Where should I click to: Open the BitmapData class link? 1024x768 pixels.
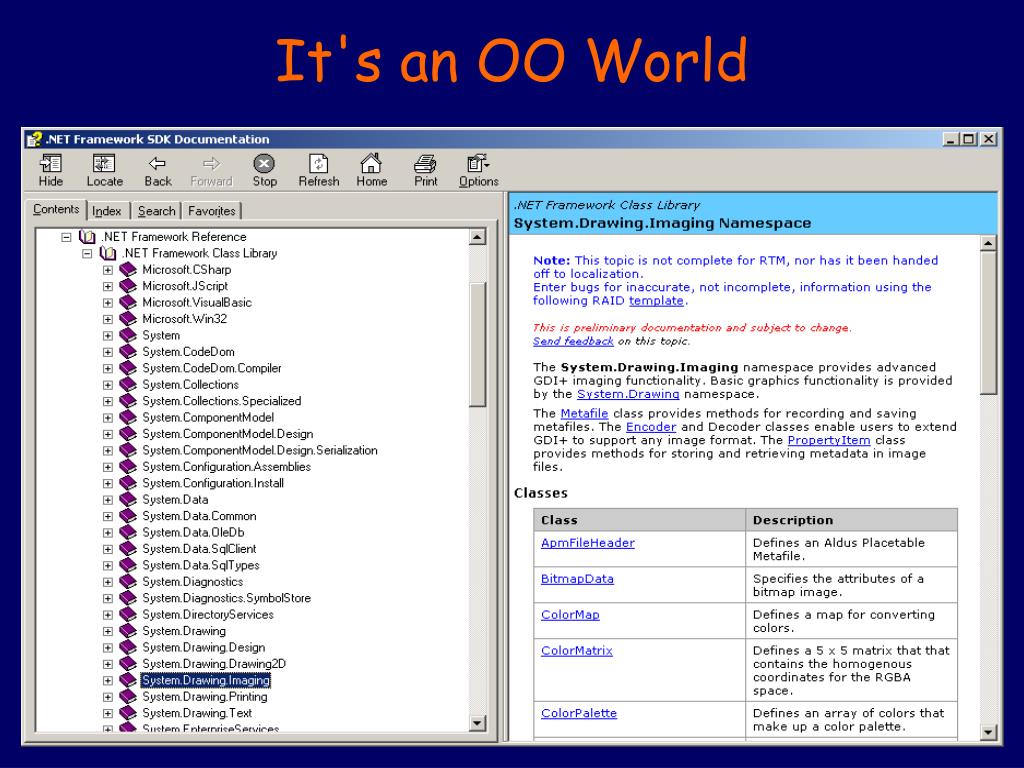[x=577, y=579]
